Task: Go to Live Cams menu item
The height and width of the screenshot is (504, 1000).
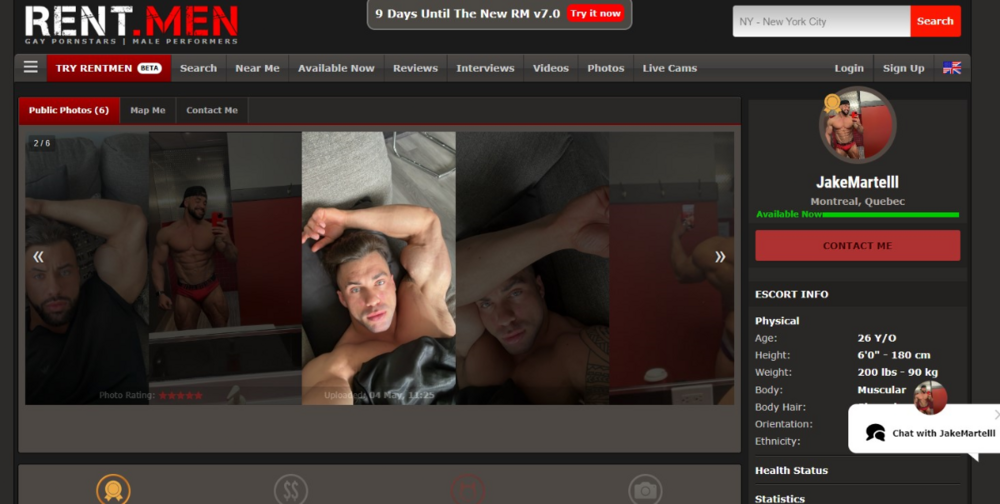Action: click(x=669, y=68)
